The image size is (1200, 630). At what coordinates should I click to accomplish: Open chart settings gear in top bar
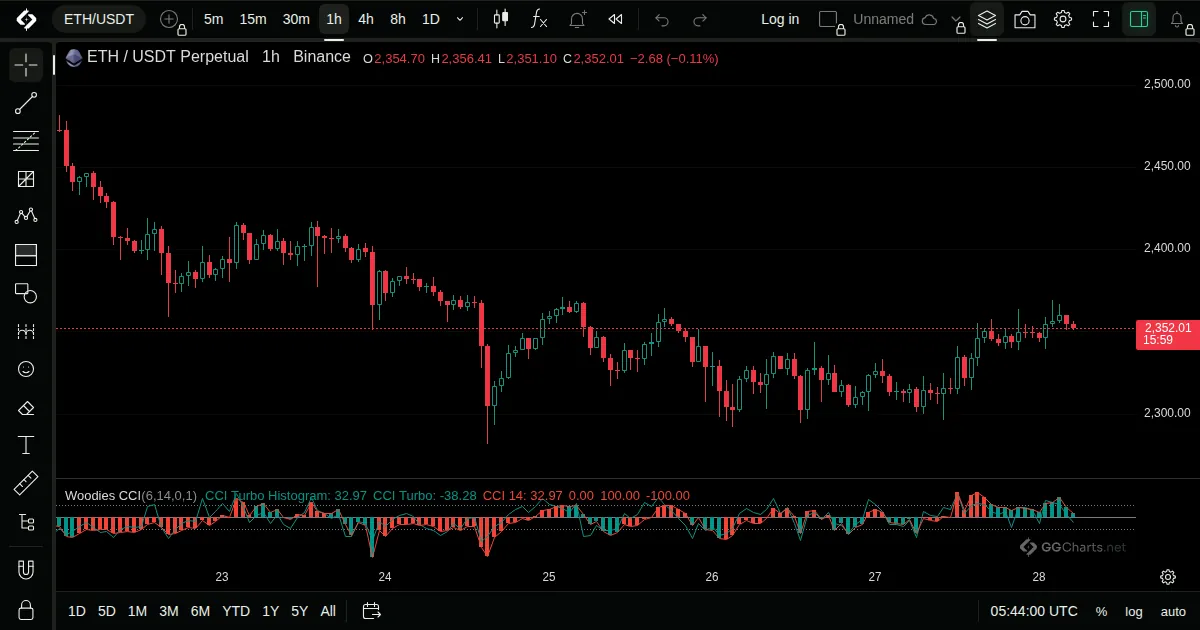click(x=1063, y=19)
